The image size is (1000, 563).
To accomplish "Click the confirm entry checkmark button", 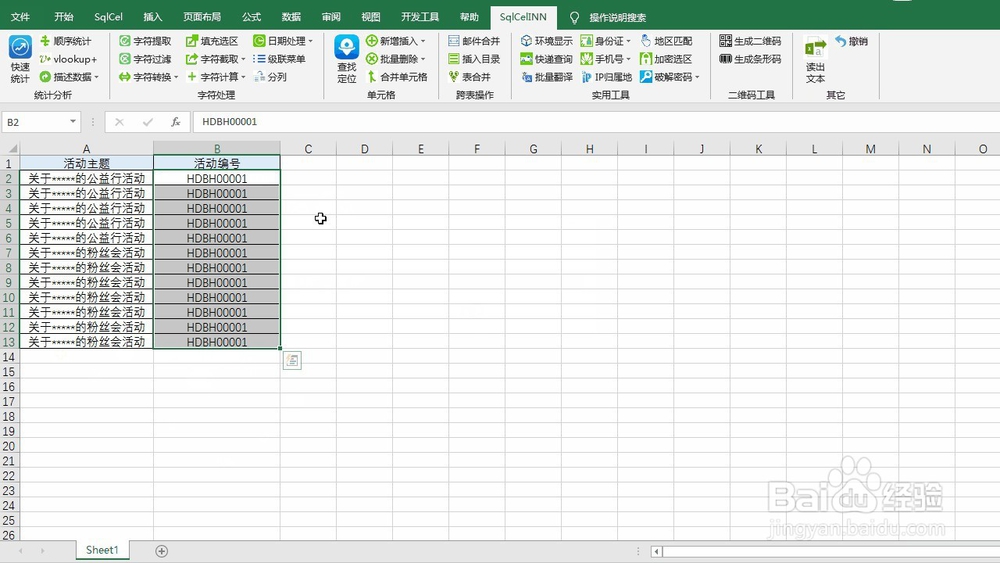I will [x=147, y=122].
